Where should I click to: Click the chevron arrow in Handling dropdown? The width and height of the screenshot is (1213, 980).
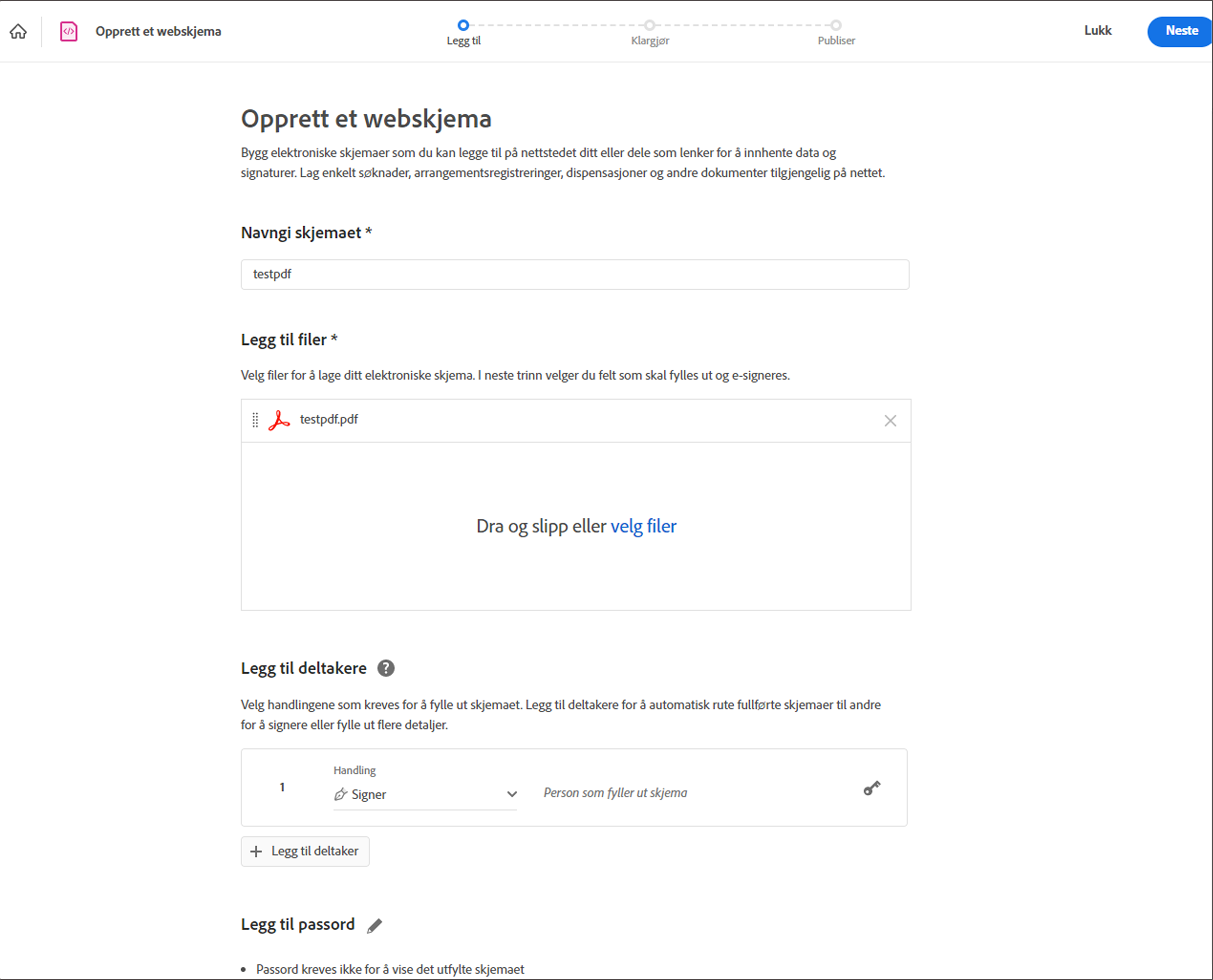(512, 794)
